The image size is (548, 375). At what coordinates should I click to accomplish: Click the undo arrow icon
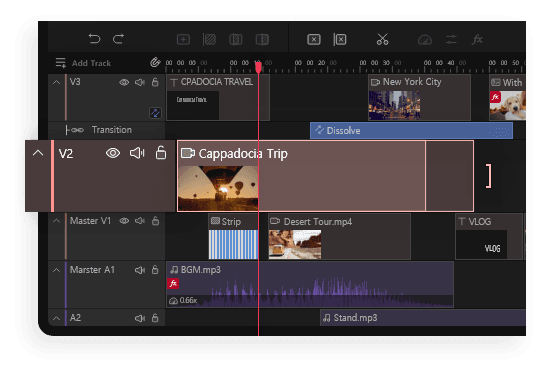click(94, 39)
